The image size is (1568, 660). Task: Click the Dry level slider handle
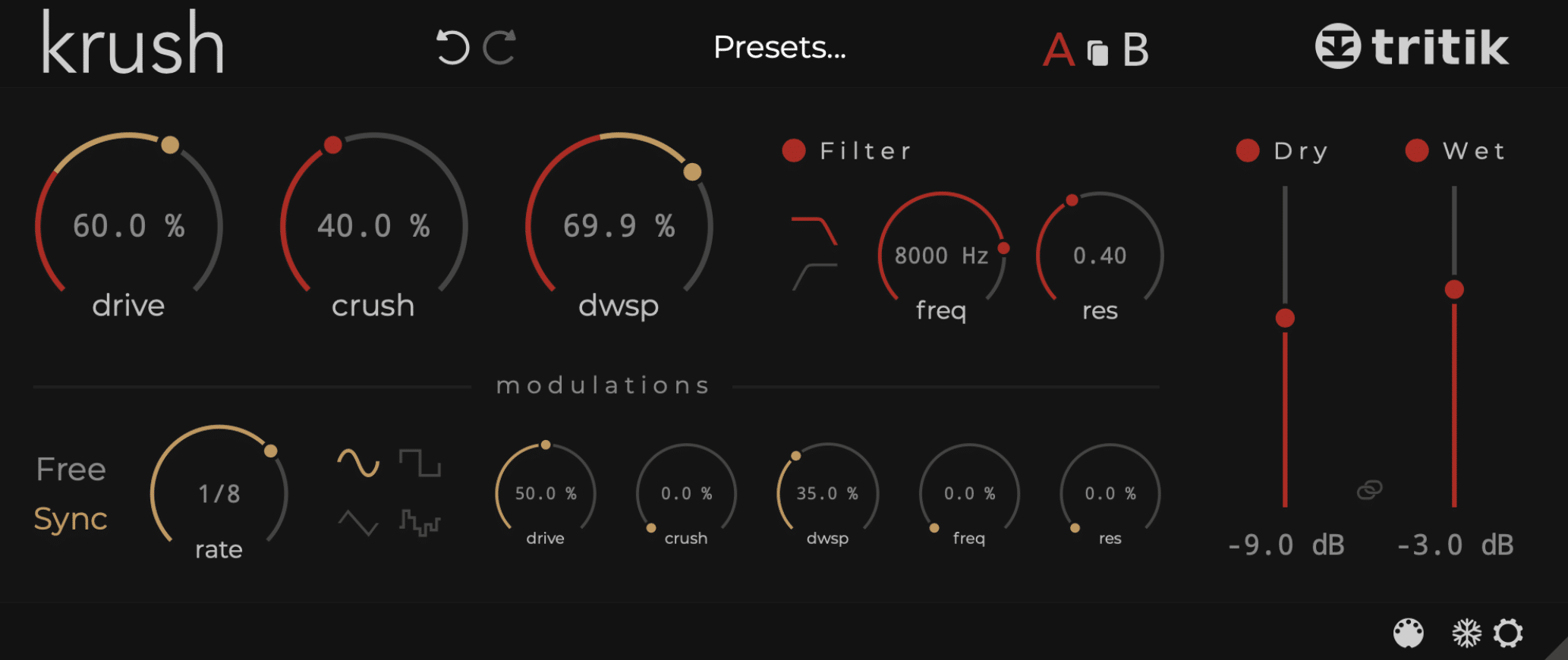coord(1285,318)
